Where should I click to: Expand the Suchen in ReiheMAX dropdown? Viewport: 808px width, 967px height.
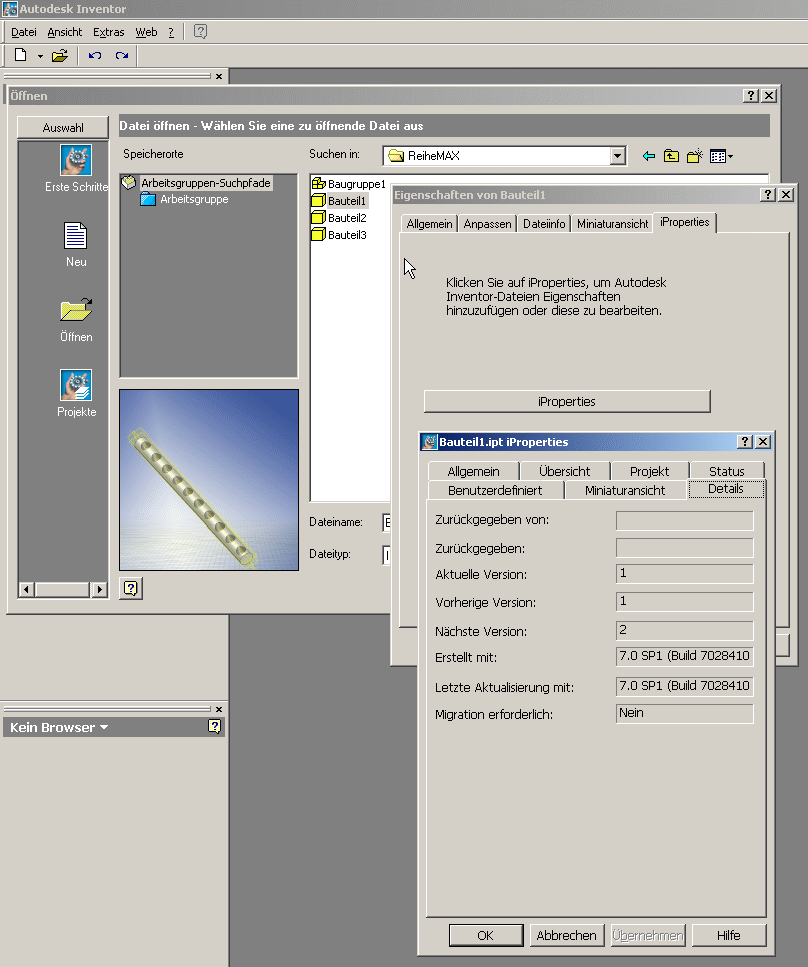point(617,156)
